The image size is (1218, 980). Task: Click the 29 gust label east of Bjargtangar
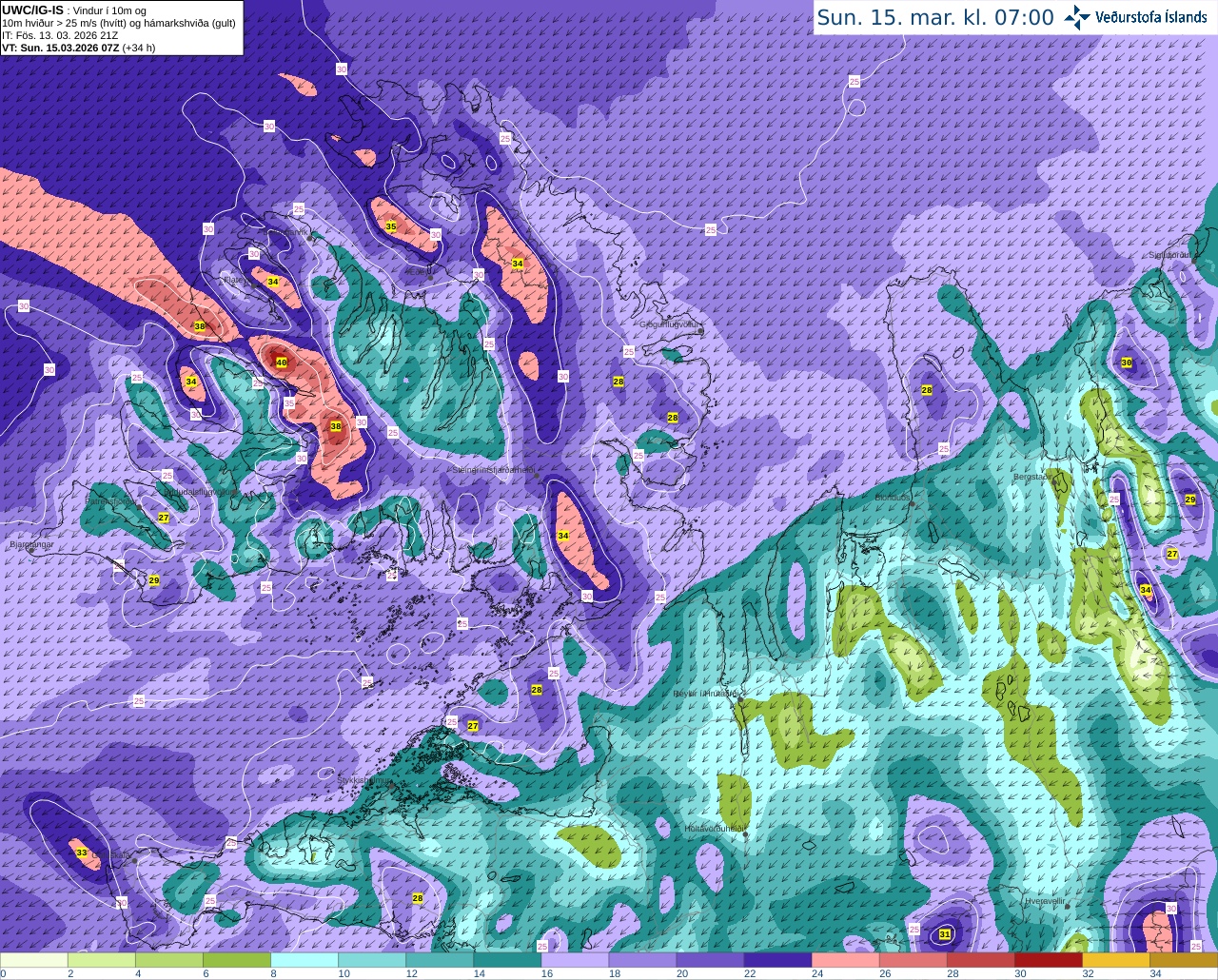[154, 580]
